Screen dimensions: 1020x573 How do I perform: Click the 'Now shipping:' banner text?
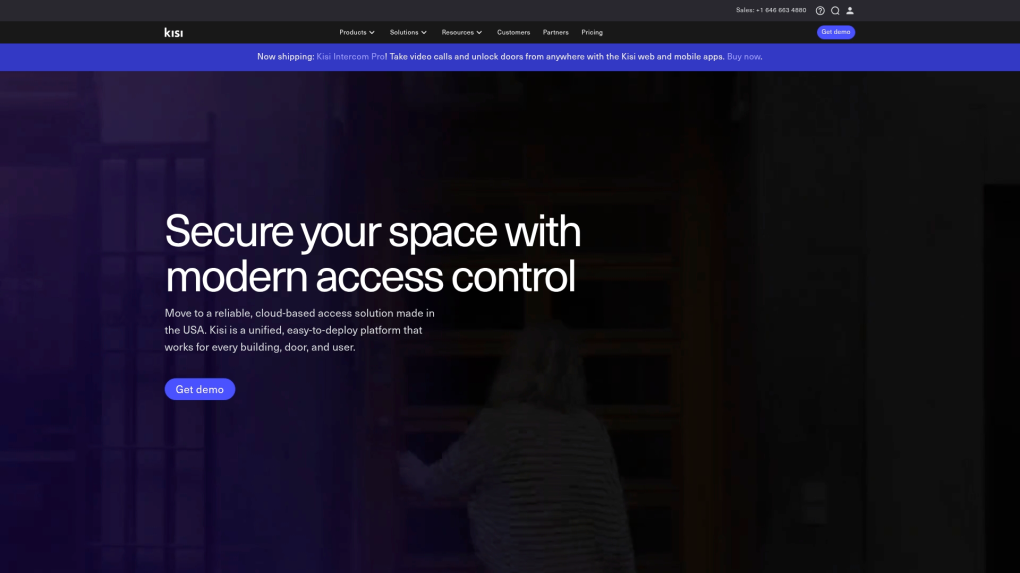tap(286, 57)
